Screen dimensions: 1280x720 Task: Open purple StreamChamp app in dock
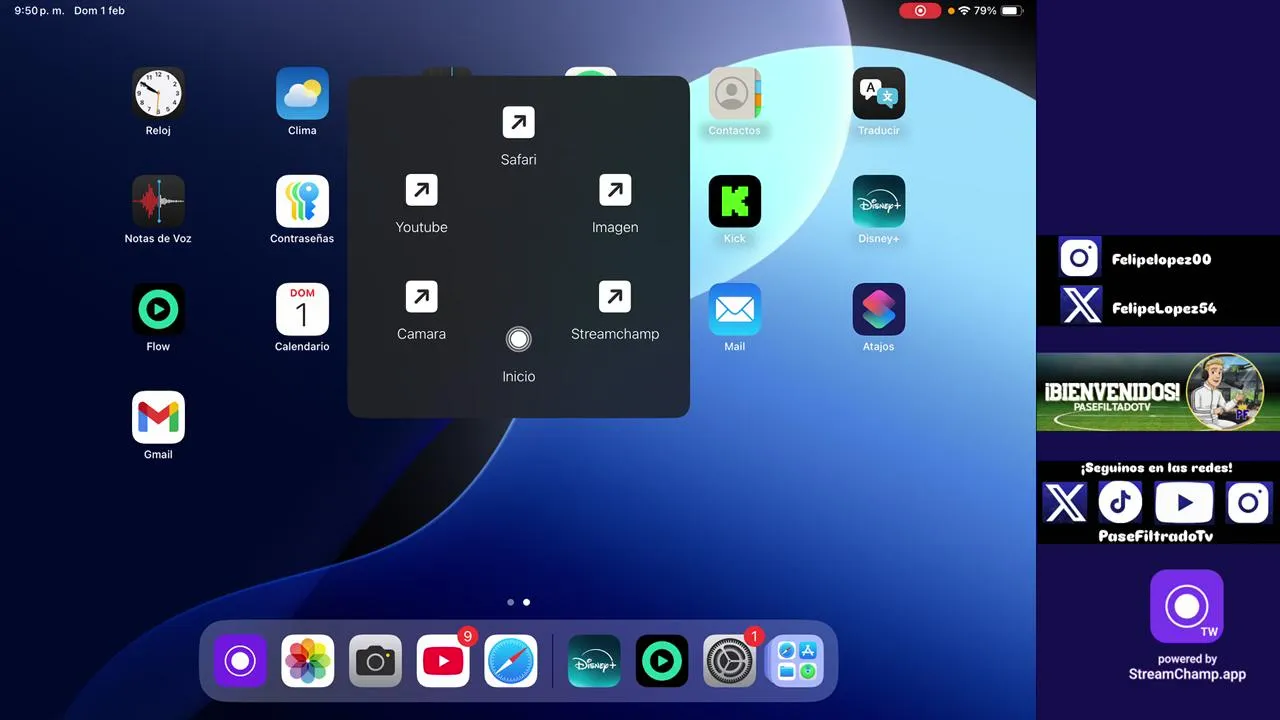[x=240, y=661]
